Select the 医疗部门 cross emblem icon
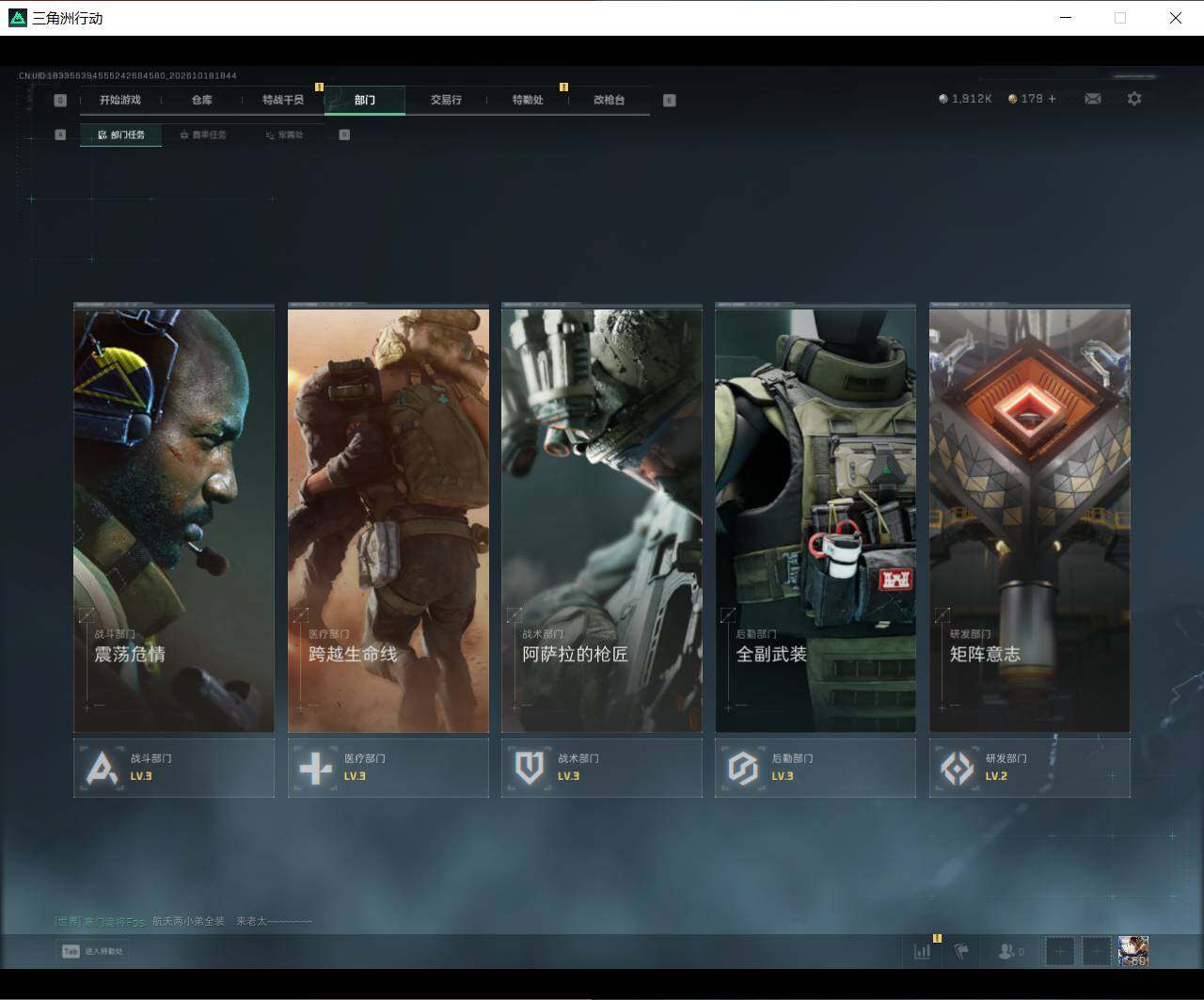This screenshot has height=1000, width=1204. (x=315, y=769)
